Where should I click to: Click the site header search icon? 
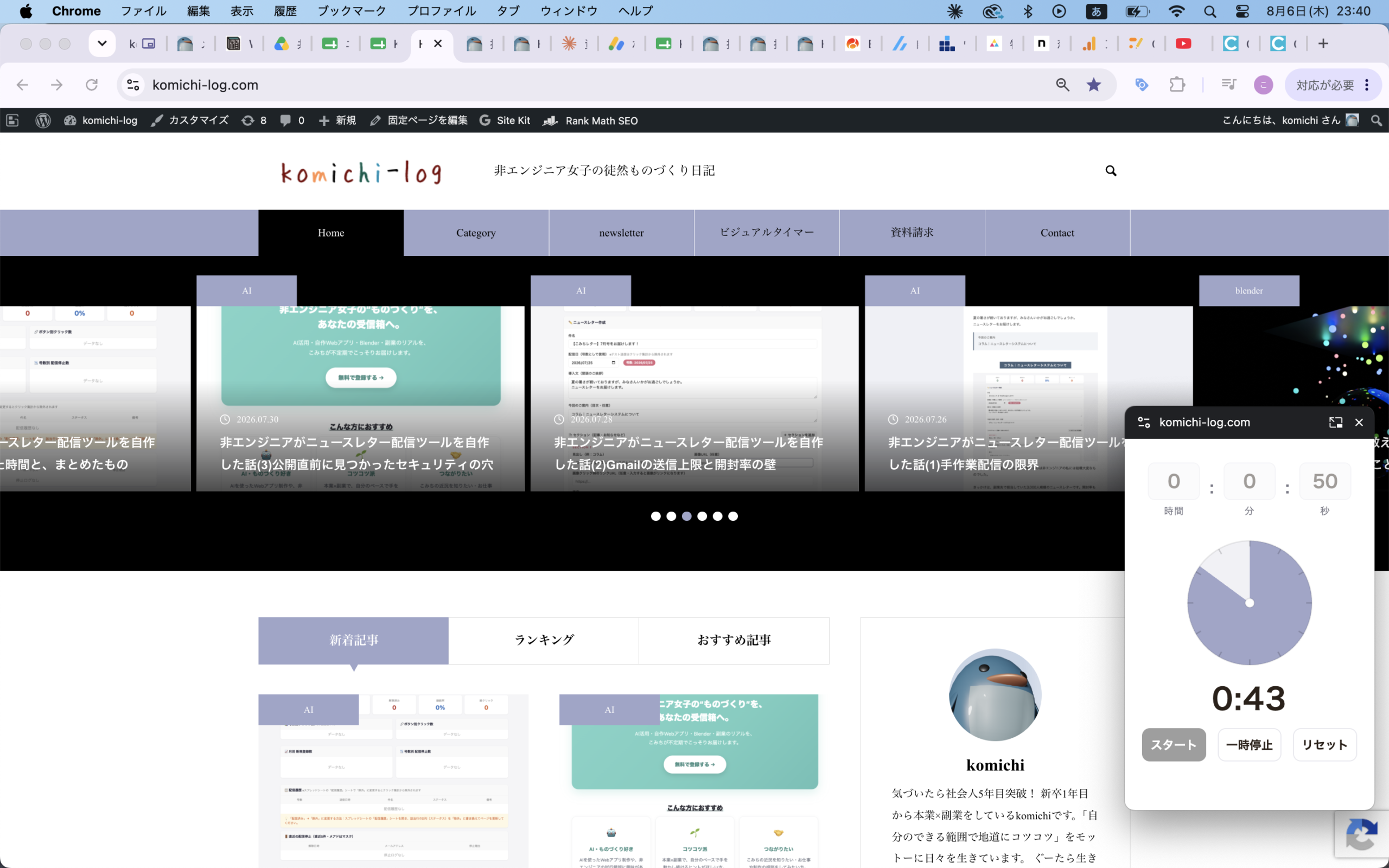point(1111,171)
